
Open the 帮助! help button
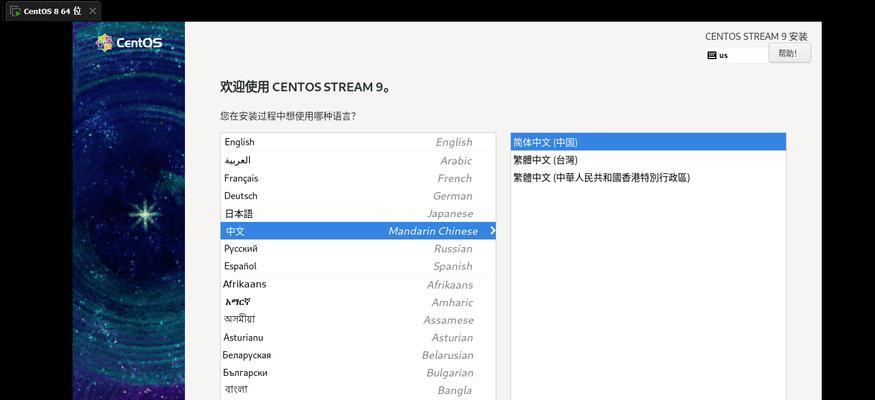click(x=789, y=54)
